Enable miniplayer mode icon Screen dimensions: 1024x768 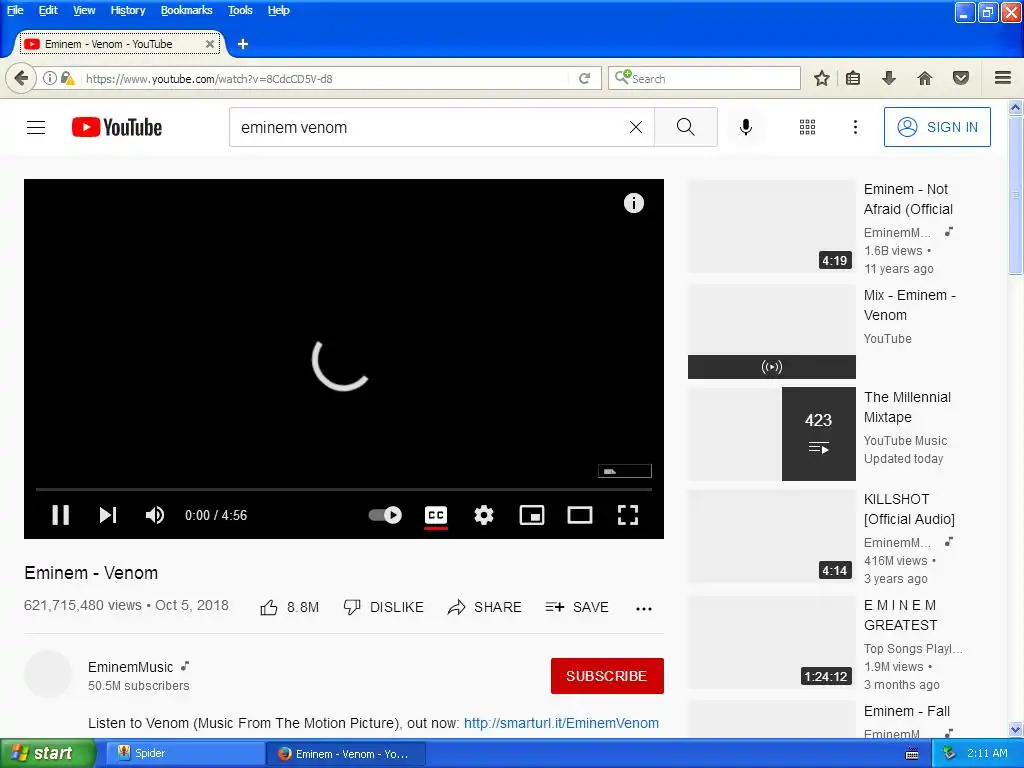(x=532, y=515)
